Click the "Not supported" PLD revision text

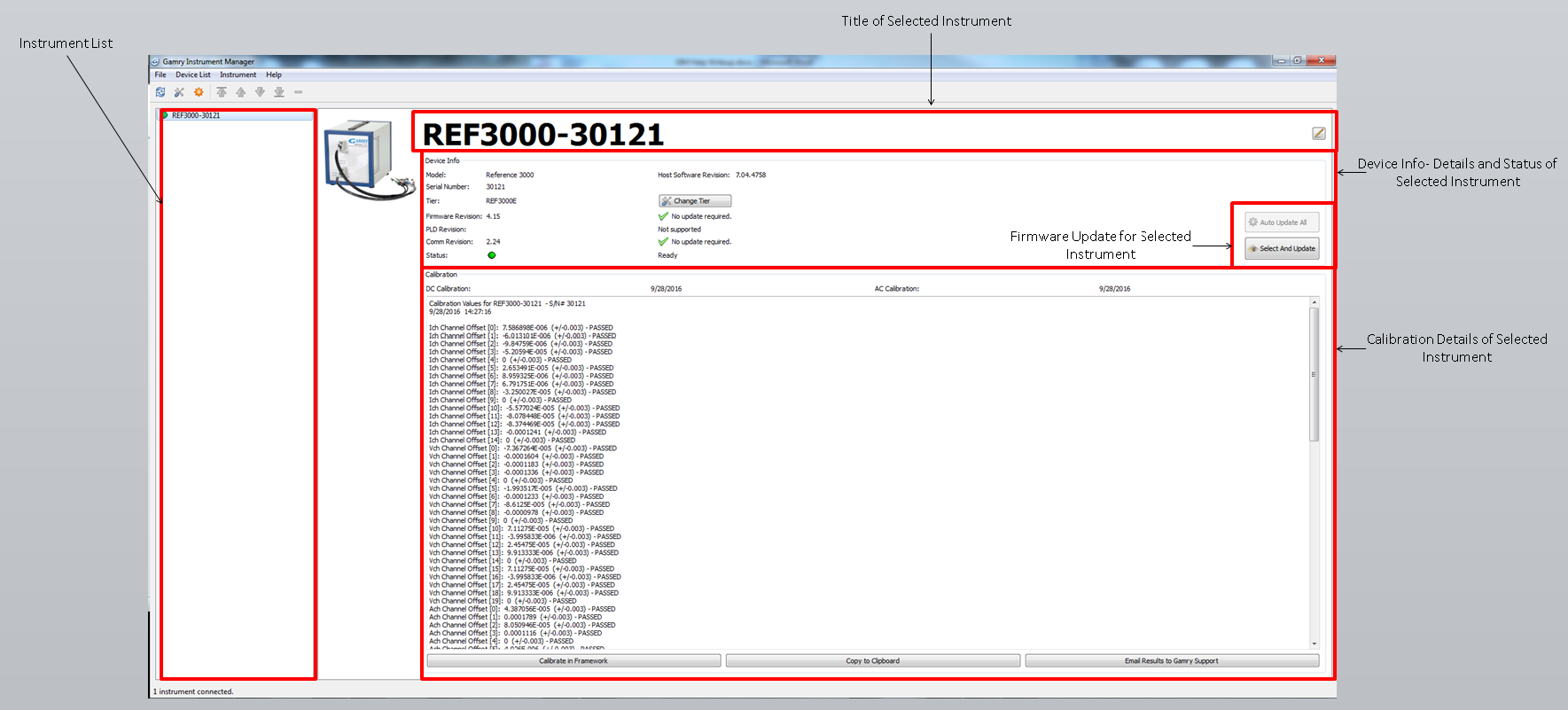tap(679, 230)
